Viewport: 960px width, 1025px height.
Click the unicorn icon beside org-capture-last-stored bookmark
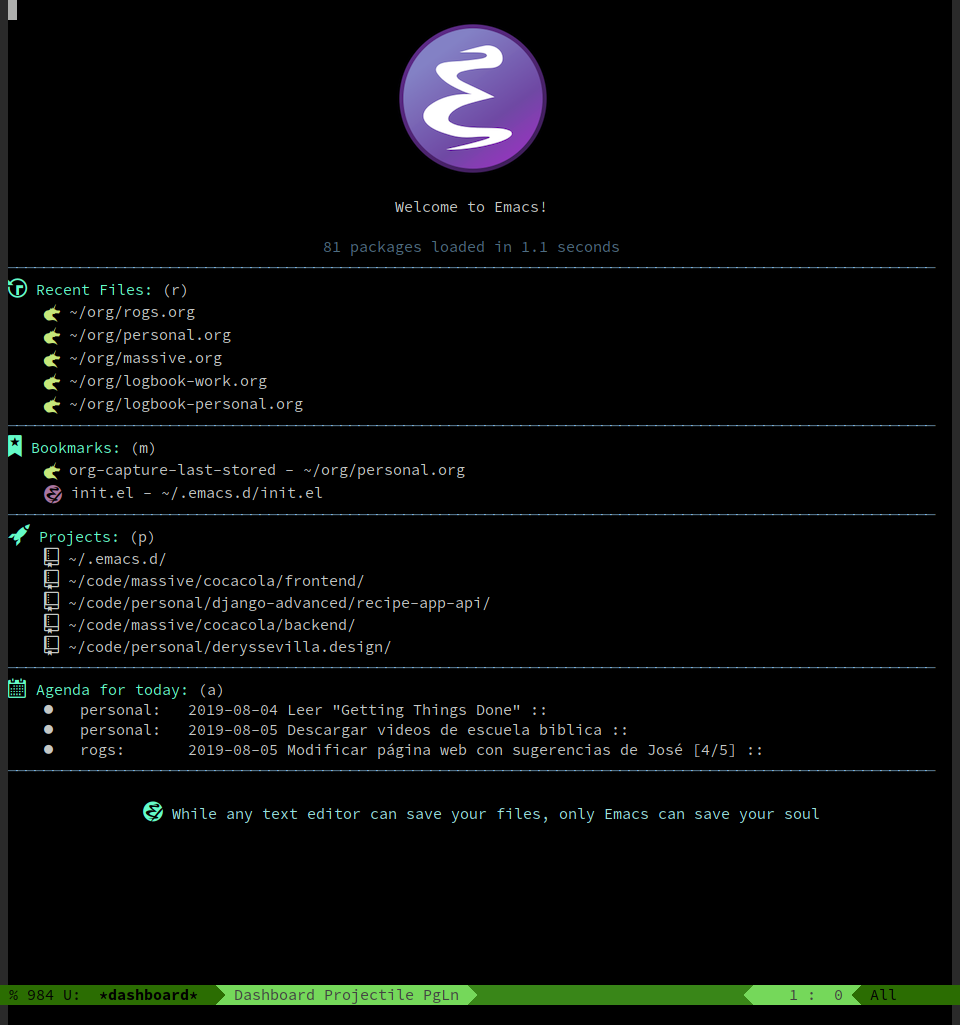click(52, 471)
